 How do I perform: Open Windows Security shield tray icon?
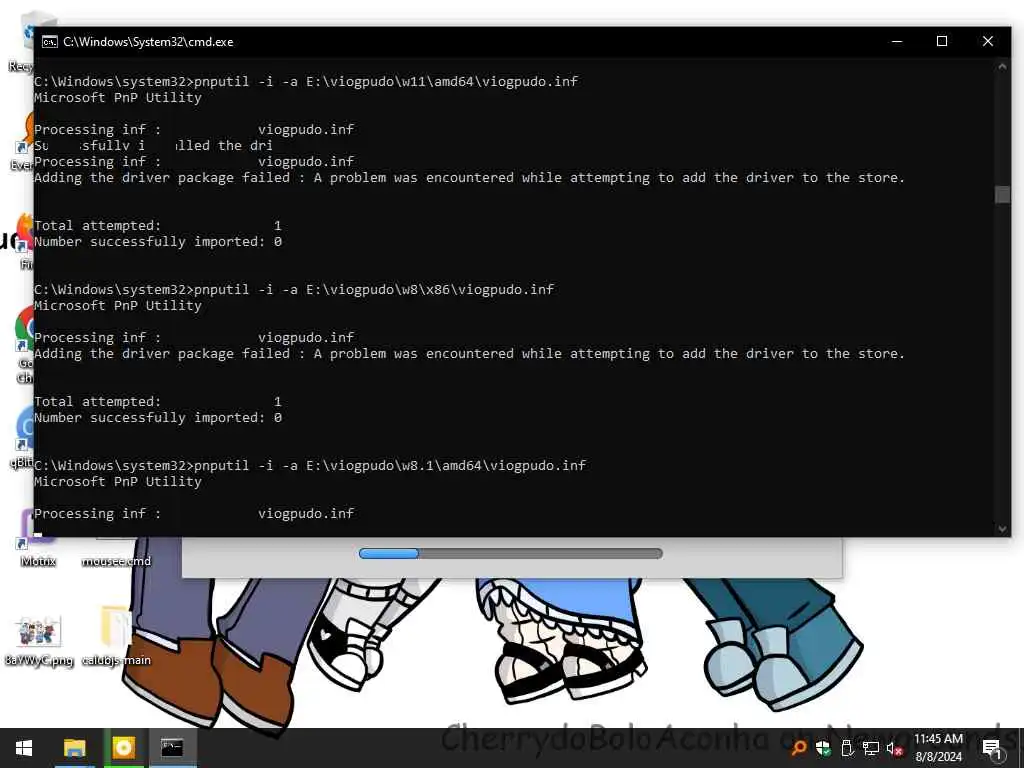coord(823,748)
